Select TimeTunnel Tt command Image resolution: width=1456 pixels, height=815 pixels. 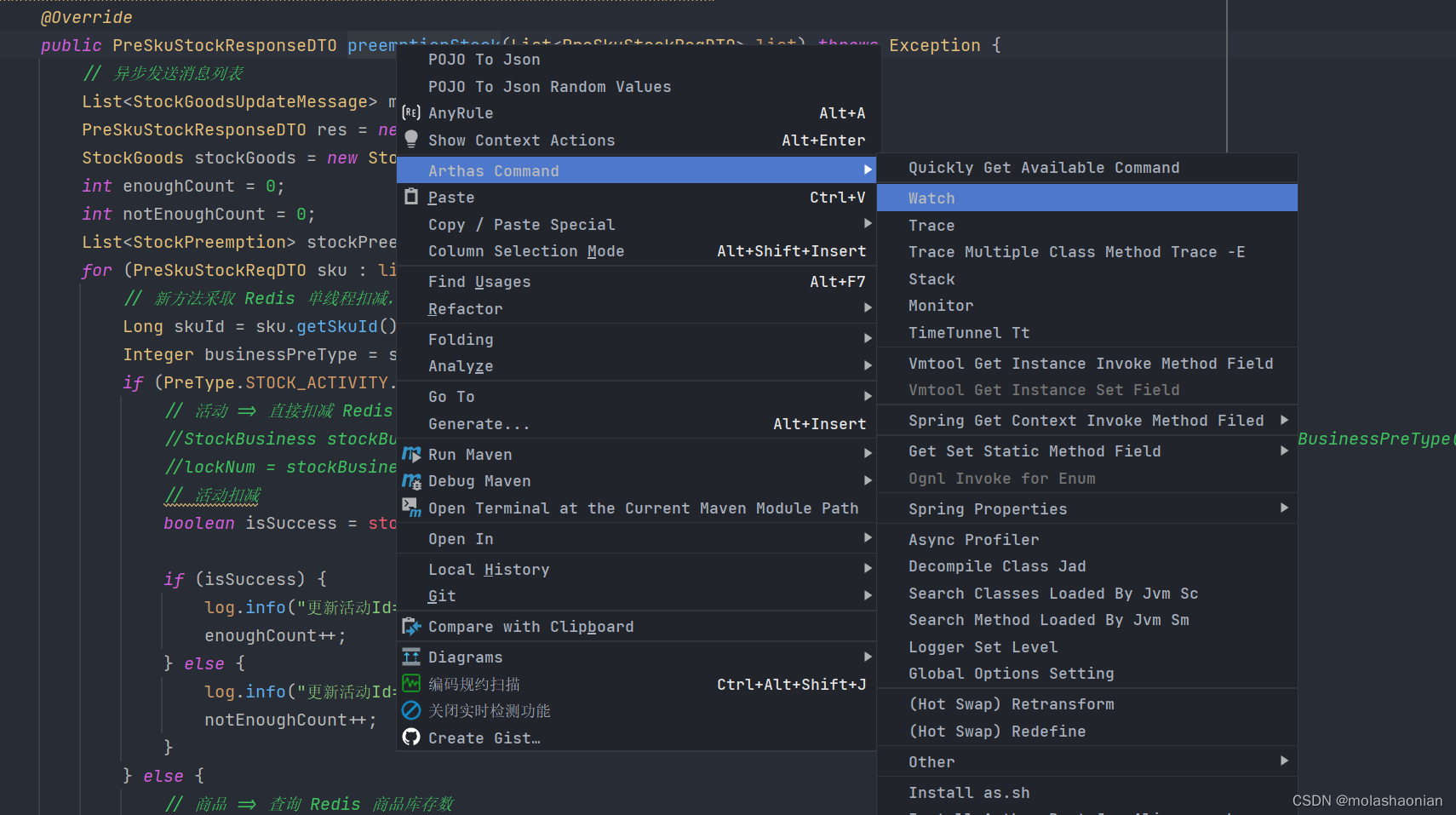tap(1087, 333)
